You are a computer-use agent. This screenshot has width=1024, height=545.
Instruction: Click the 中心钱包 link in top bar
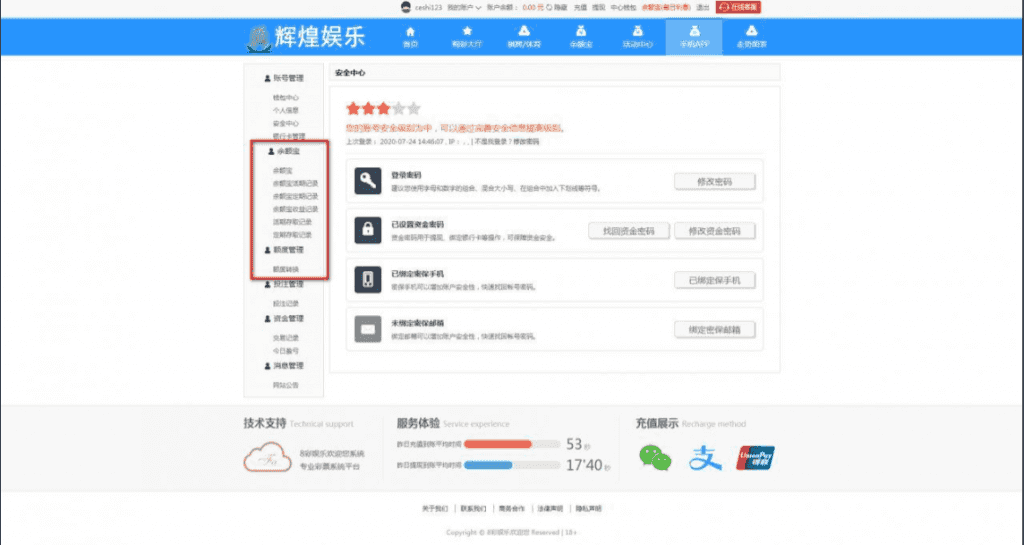[623, 7]
